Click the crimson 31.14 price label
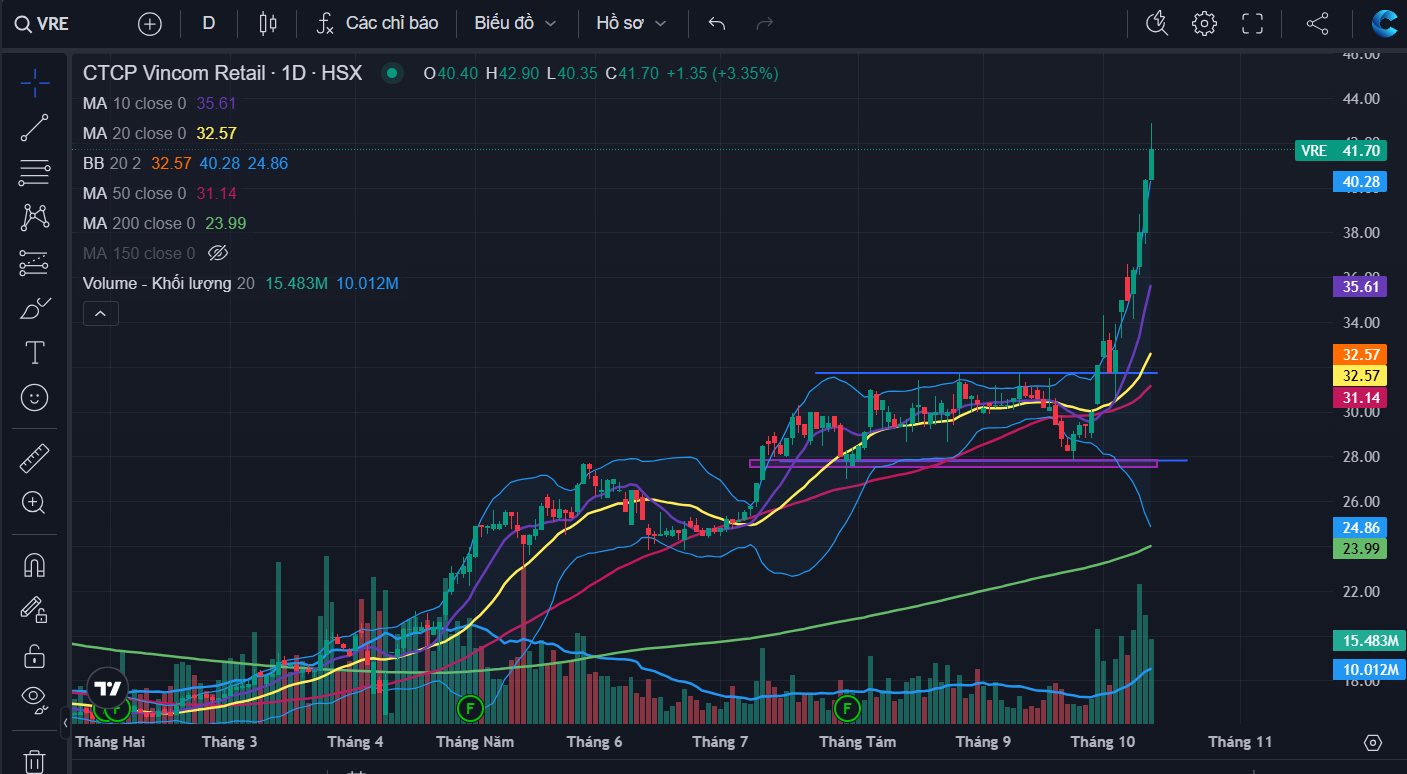This screenshot has height=774, width=1407. tap(1360, 398)
